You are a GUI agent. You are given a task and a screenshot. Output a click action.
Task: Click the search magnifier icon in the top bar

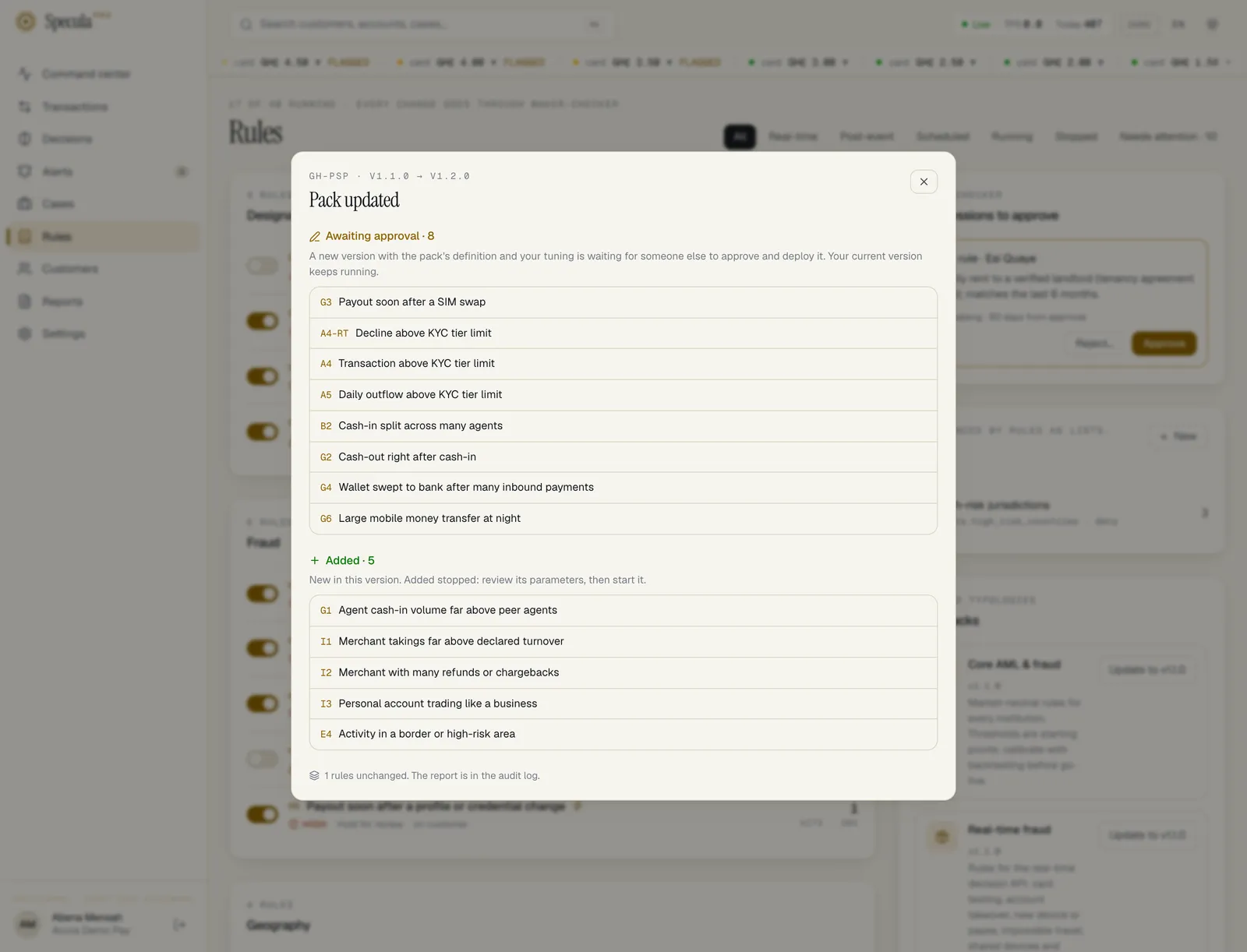click(246, 24)
